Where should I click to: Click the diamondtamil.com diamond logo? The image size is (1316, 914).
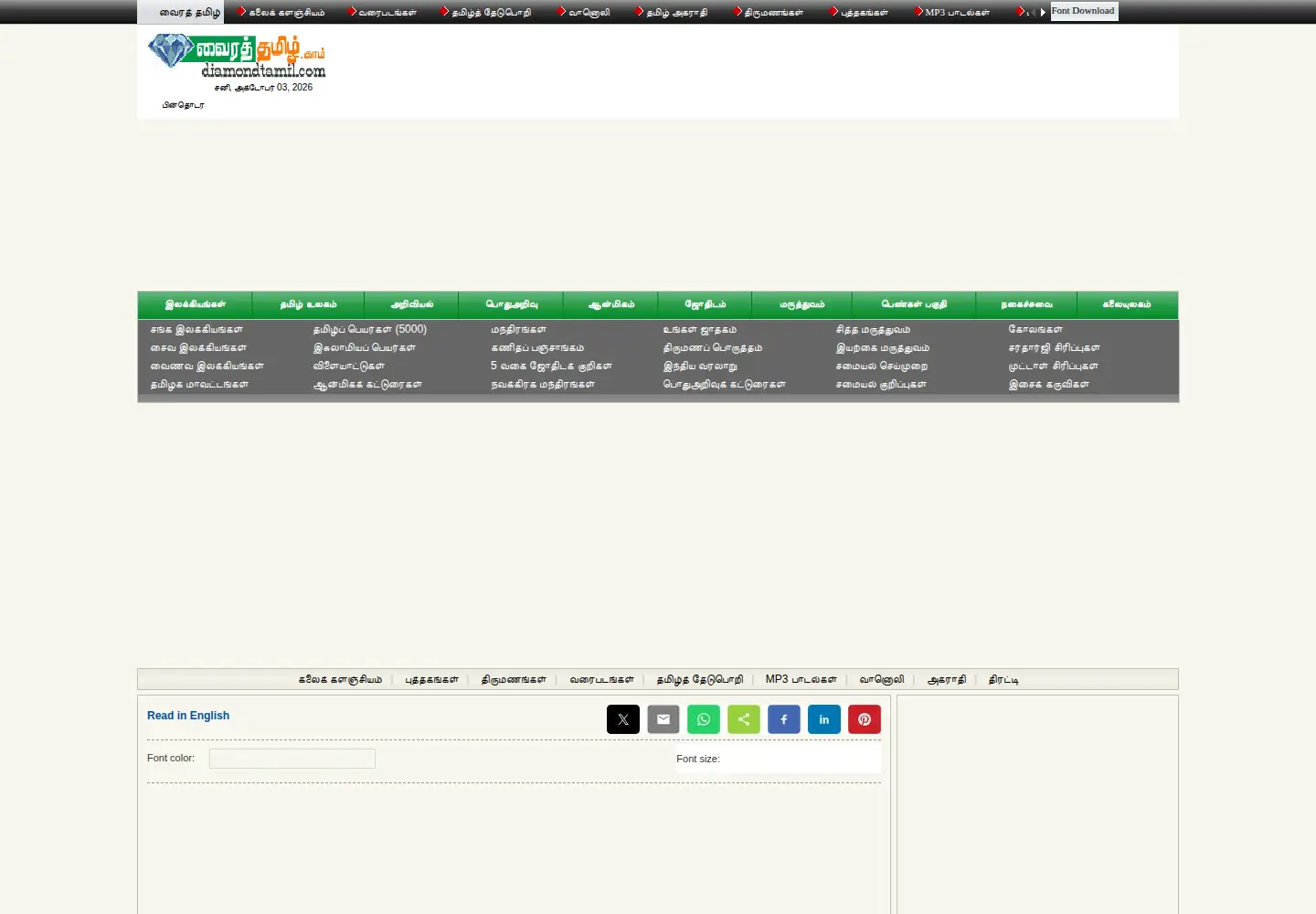click(x=237, y=56)
